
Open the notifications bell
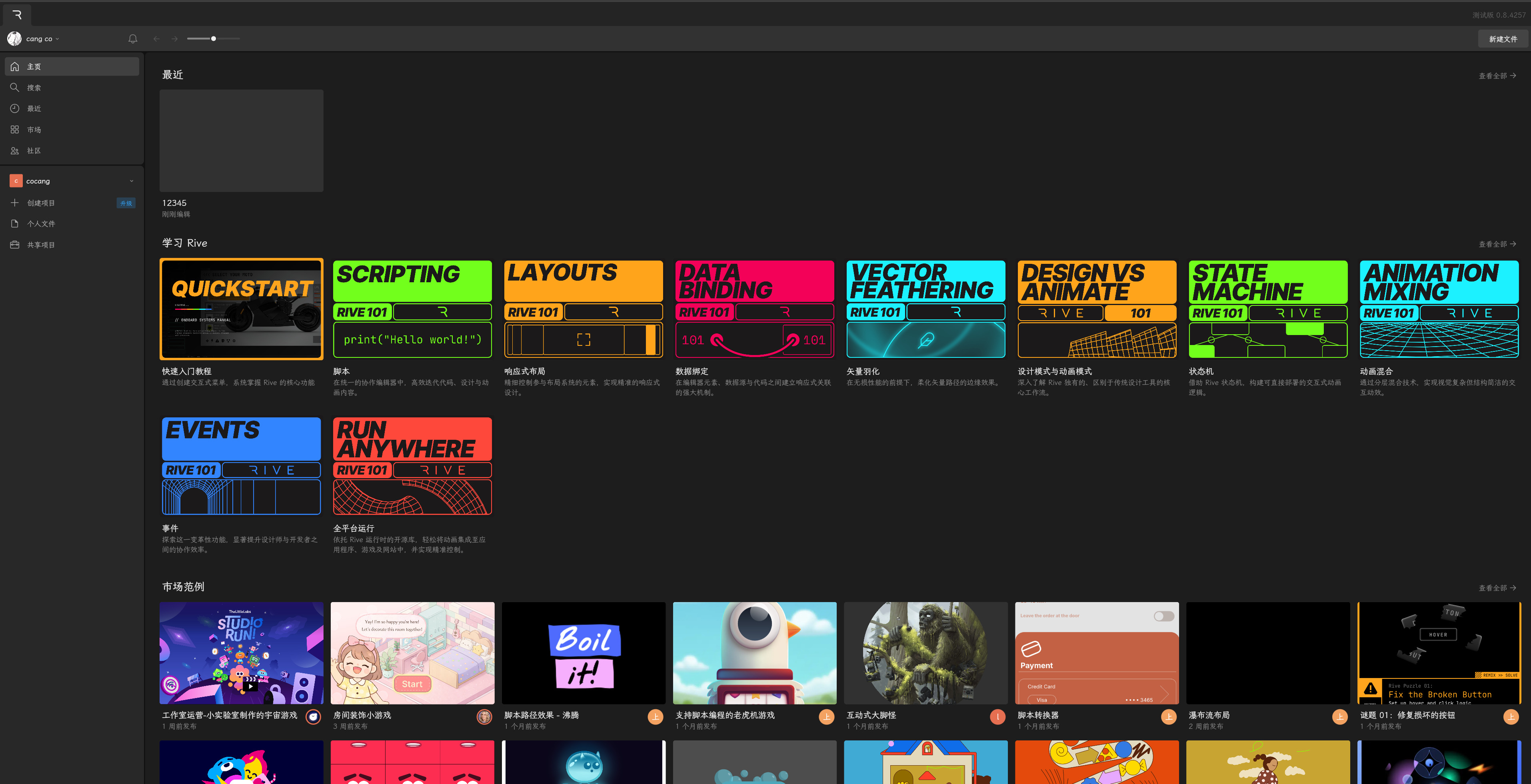pos(132,39)
